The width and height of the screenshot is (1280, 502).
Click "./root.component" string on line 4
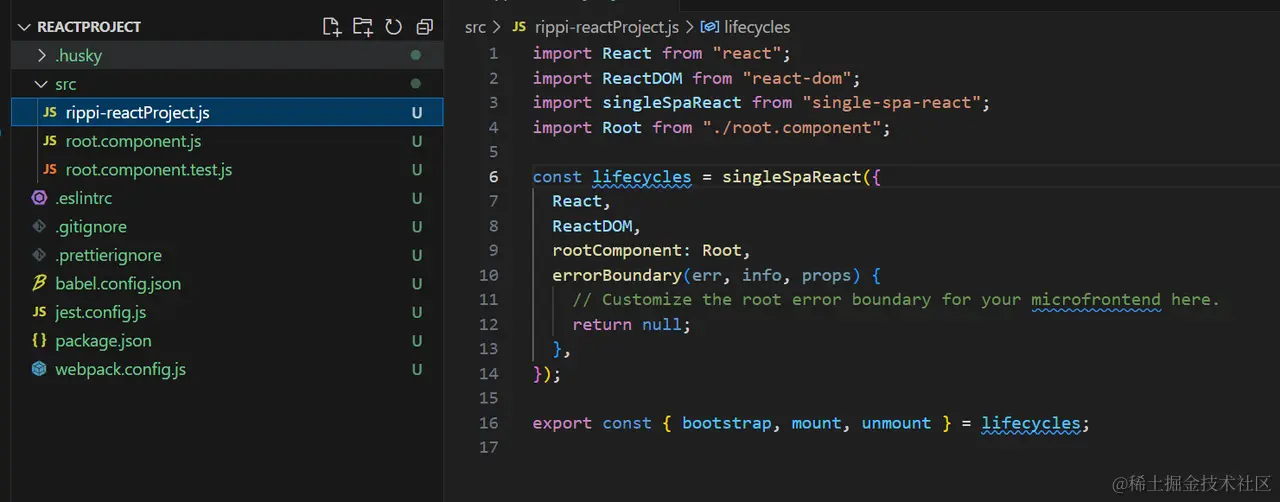(791, 127)
